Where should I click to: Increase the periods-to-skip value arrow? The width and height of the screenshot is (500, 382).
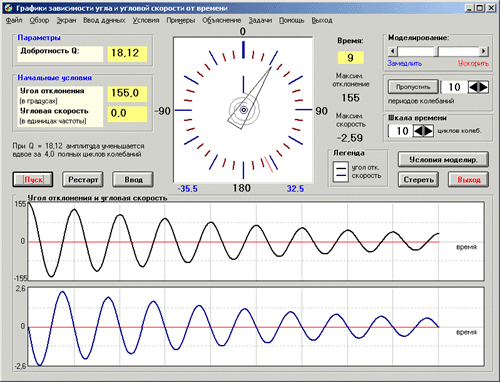483,87
